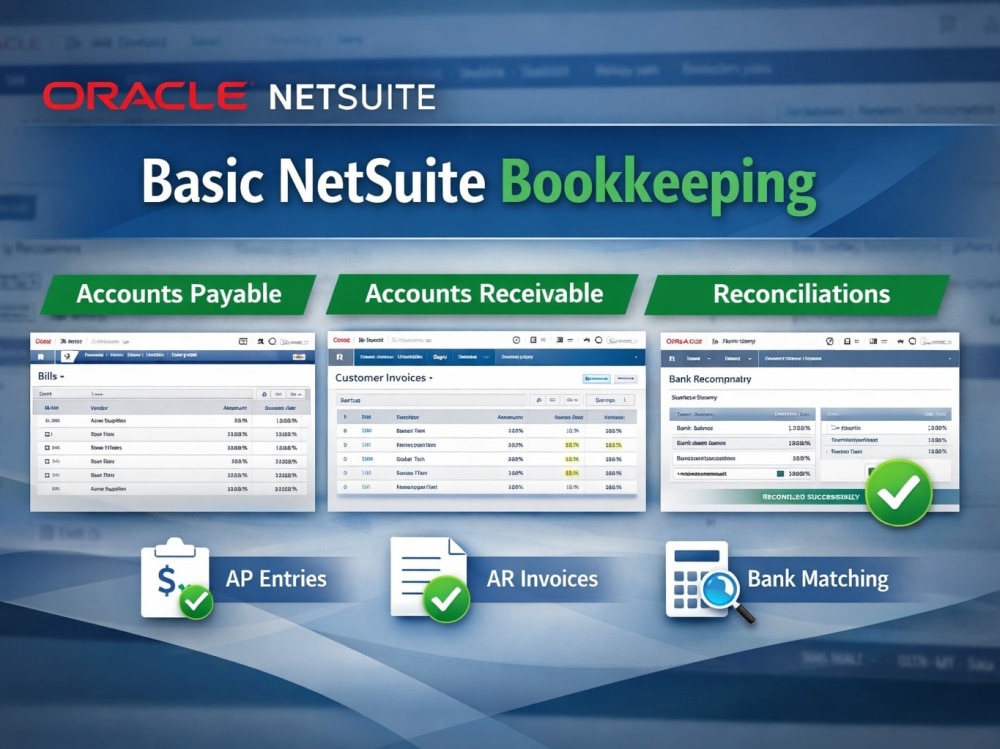Click the refresh icon in Bills list toolbar
Image resolution: width=1000 pixels, height=749 pixels.
(x=264, y=394)
